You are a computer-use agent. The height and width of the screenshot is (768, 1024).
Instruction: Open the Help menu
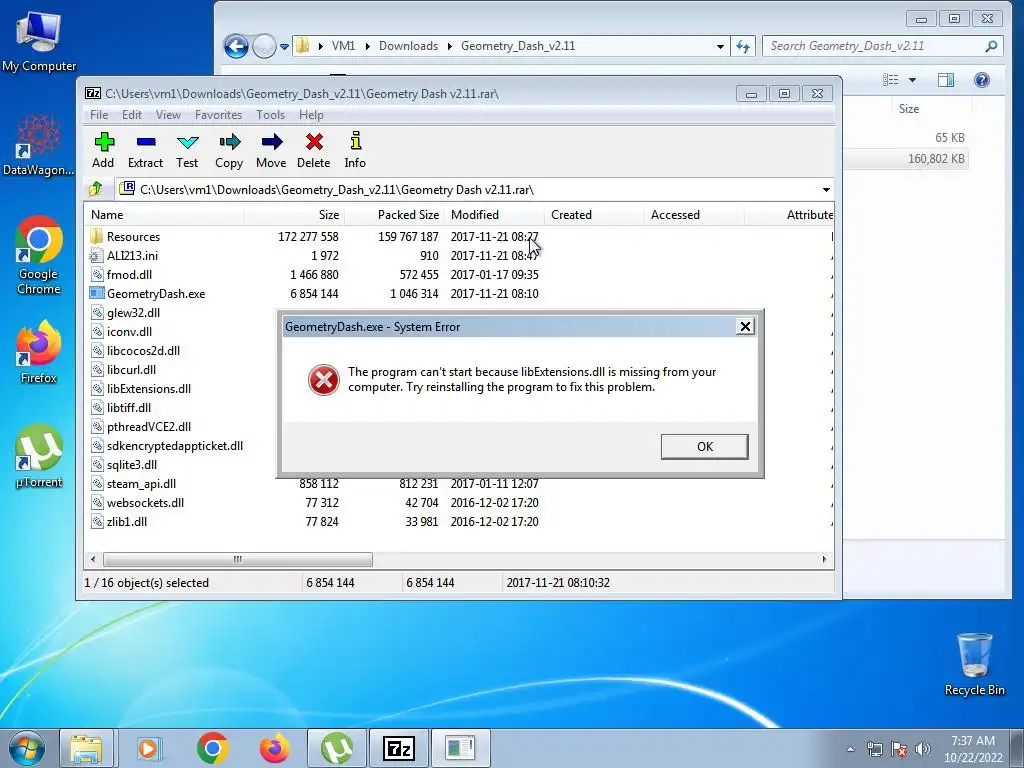(311, 115)
